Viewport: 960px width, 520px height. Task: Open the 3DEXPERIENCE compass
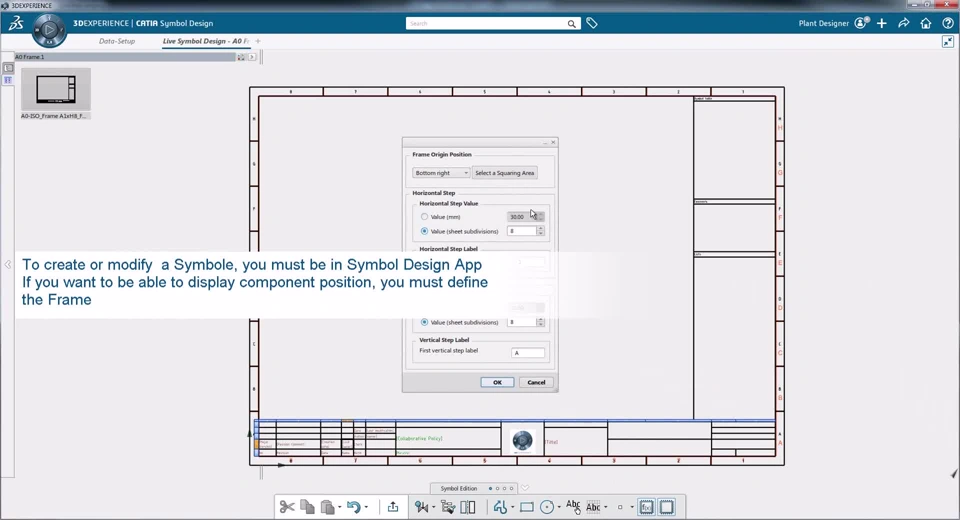point(49,29)
